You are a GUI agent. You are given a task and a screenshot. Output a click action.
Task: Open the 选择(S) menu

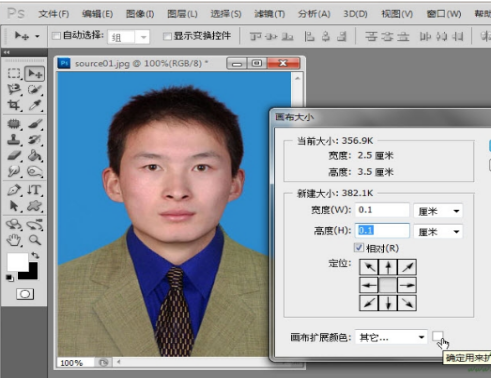226,14
